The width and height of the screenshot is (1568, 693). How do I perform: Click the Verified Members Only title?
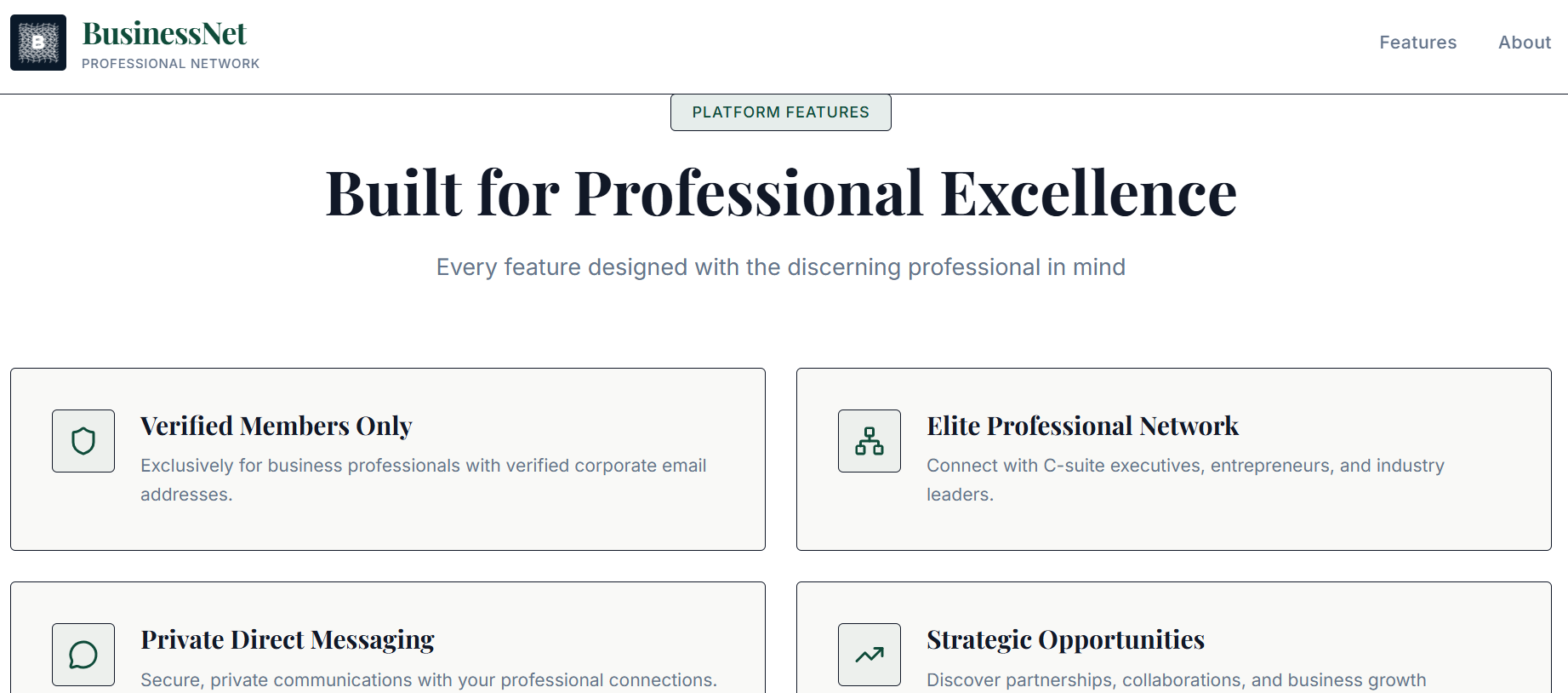click(277, 426)
